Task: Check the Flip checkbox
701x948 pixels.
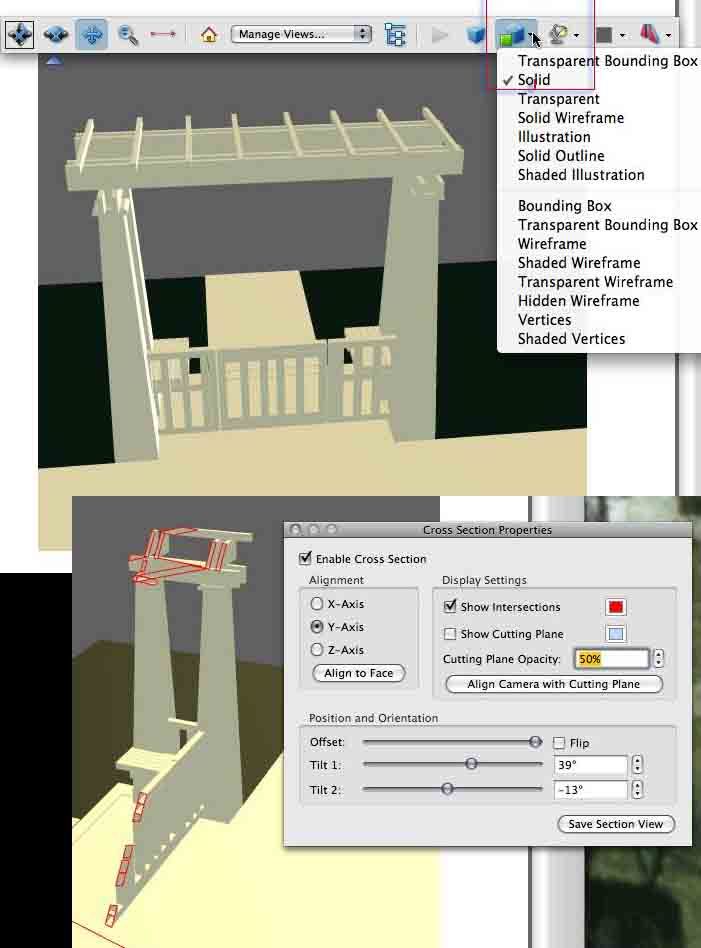Action: click(559, 742)
